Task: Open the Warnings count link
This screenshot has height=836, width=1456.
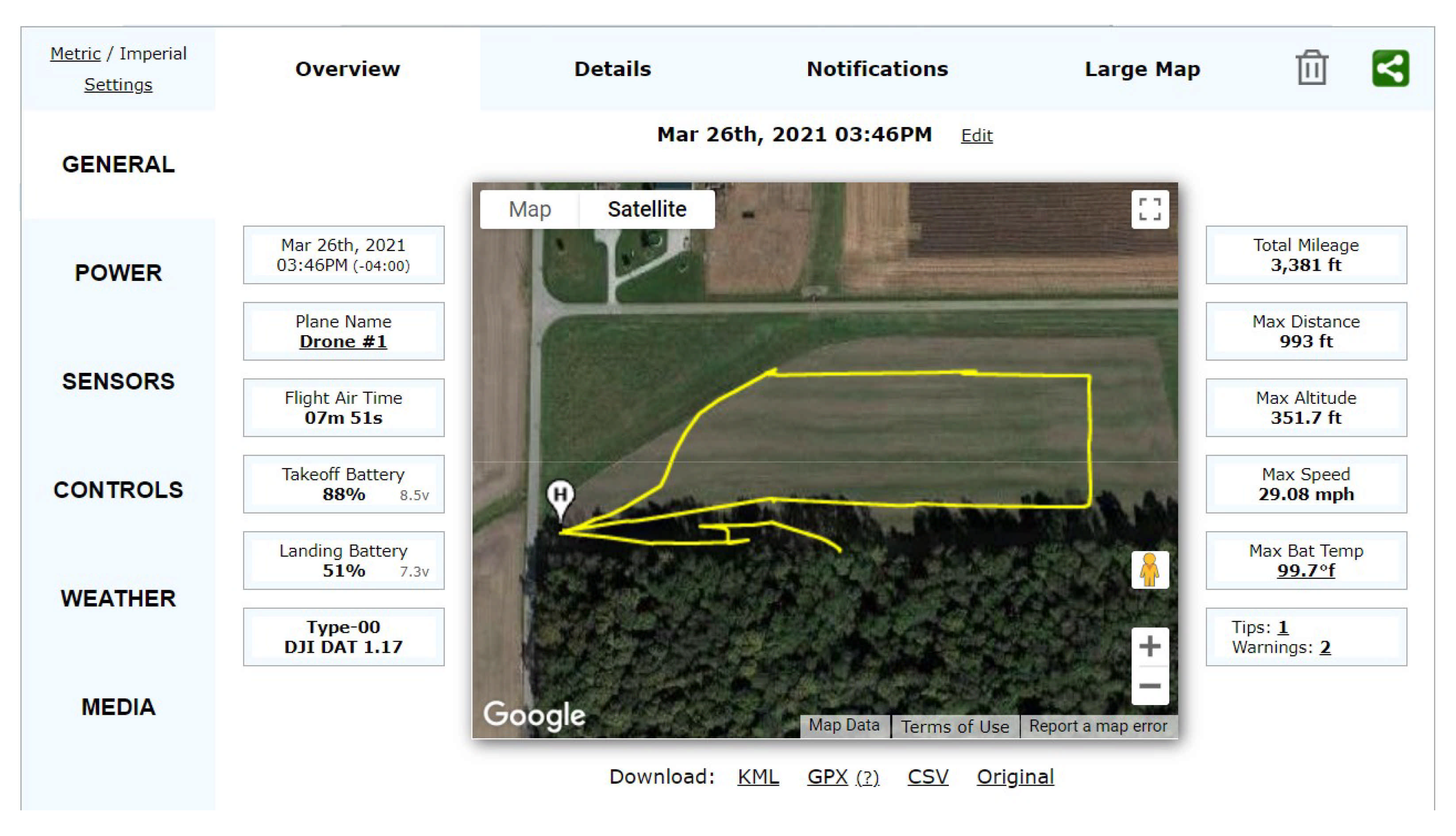Action: click(x=1325, y=648)
